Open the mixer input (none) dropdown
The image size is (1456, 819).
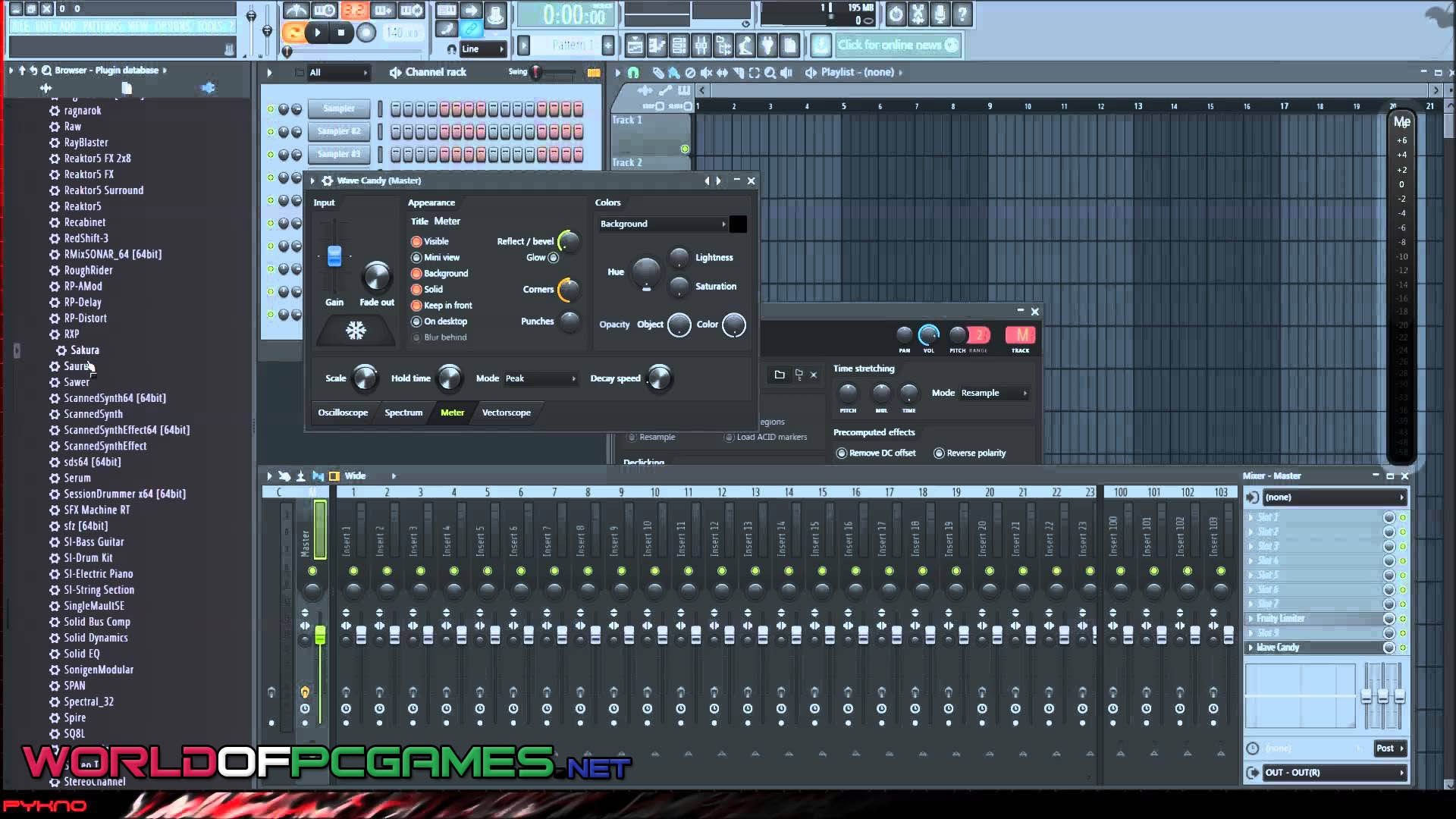tap(1333, 497)
